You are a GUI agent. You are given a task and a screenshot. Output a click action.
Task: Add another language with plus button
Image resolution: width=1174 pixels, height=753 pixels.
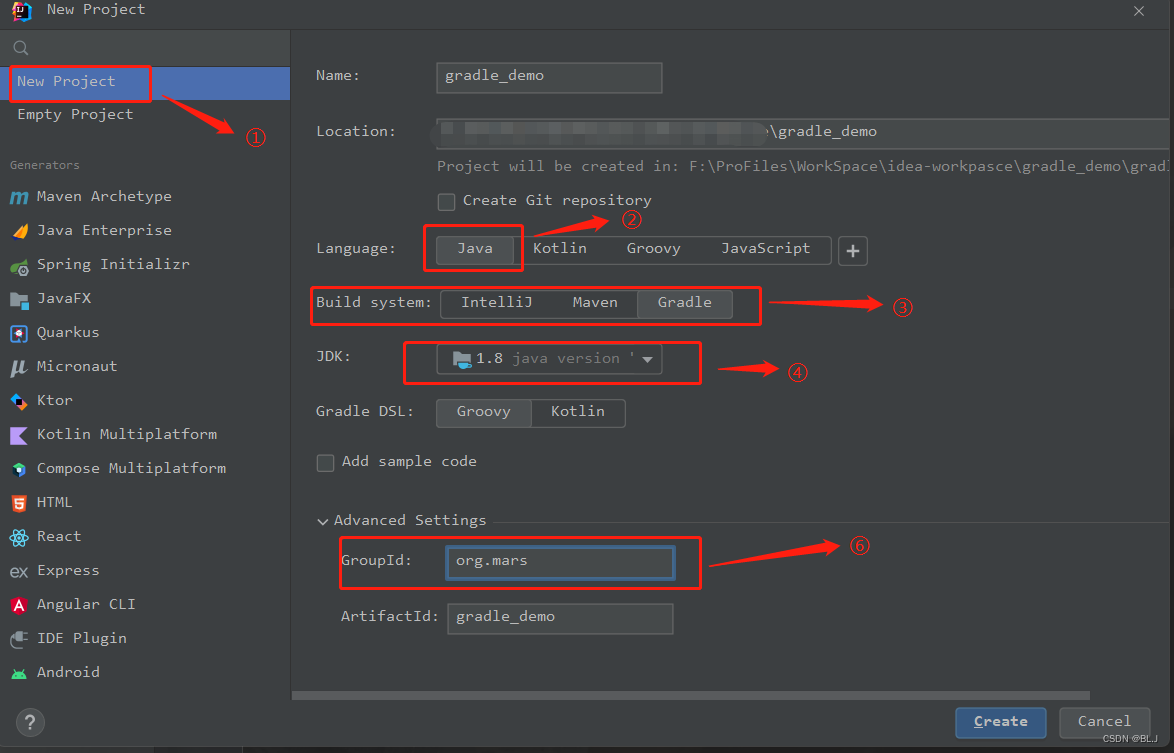tap(853, 251)
